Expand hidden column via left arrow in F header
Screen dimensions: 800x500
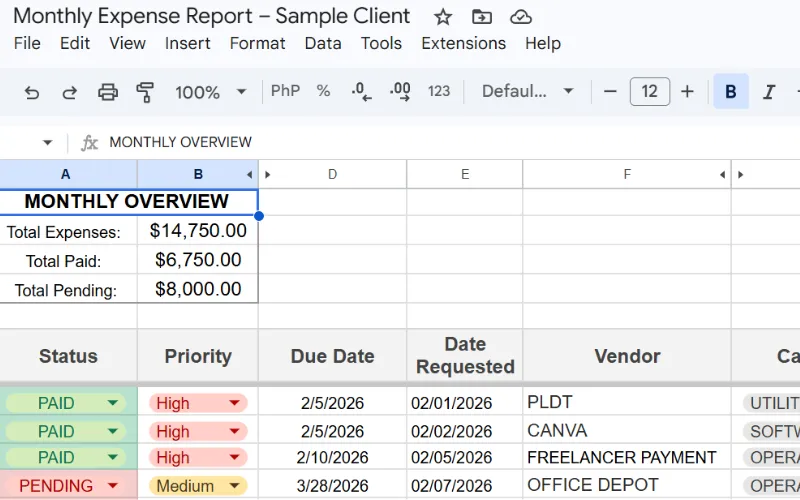click(x=722, y=175)
